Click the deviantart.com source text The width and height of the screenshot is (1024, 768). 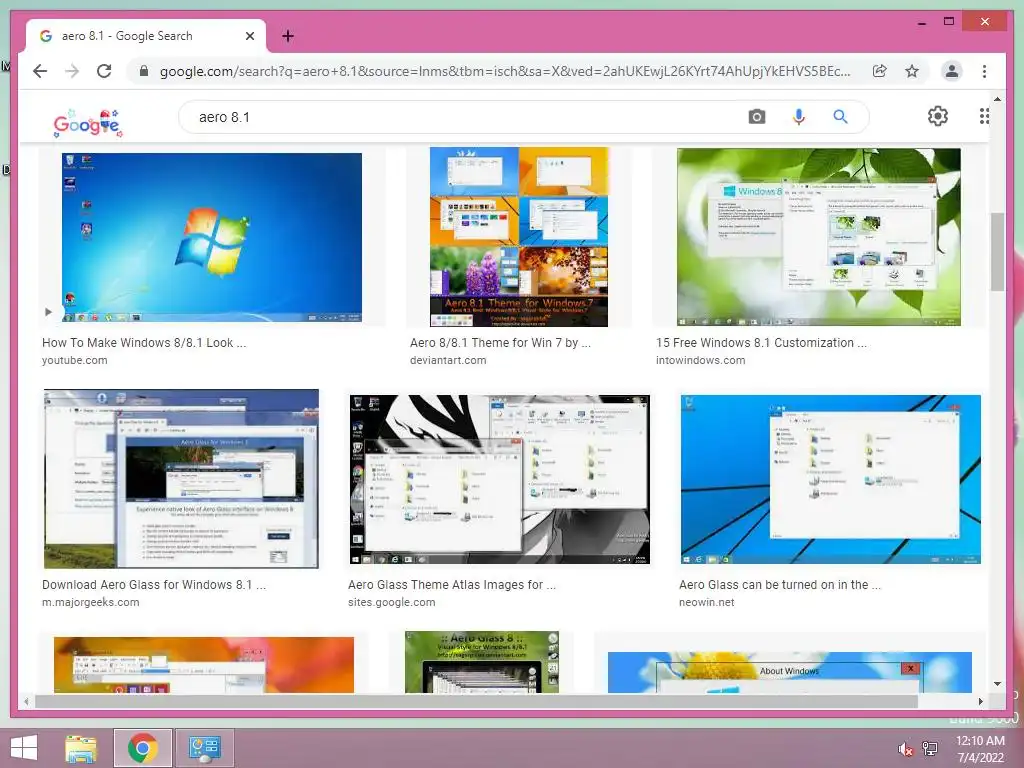(x=448, y=360)
